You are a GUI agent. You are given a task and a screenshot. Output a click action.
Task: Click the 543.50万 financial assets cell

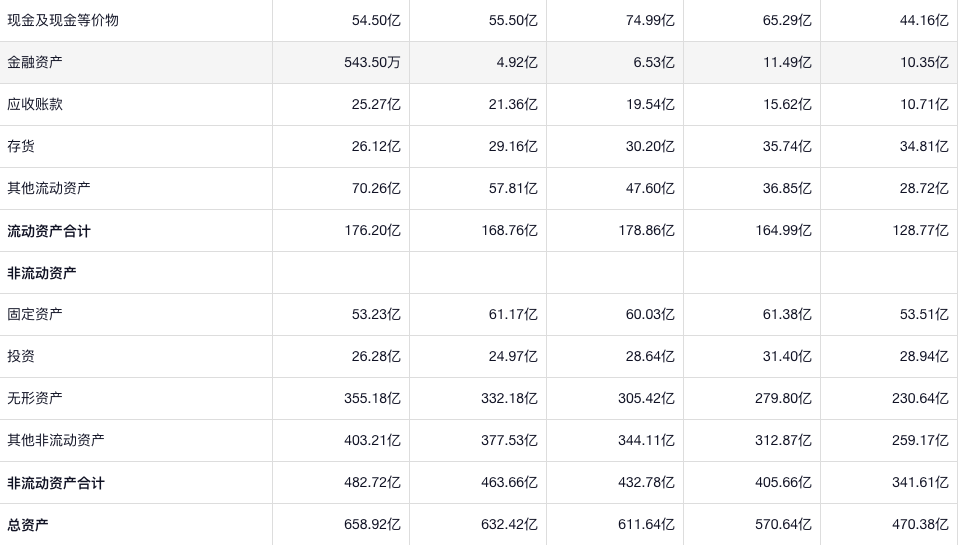(x=372, y=62)
